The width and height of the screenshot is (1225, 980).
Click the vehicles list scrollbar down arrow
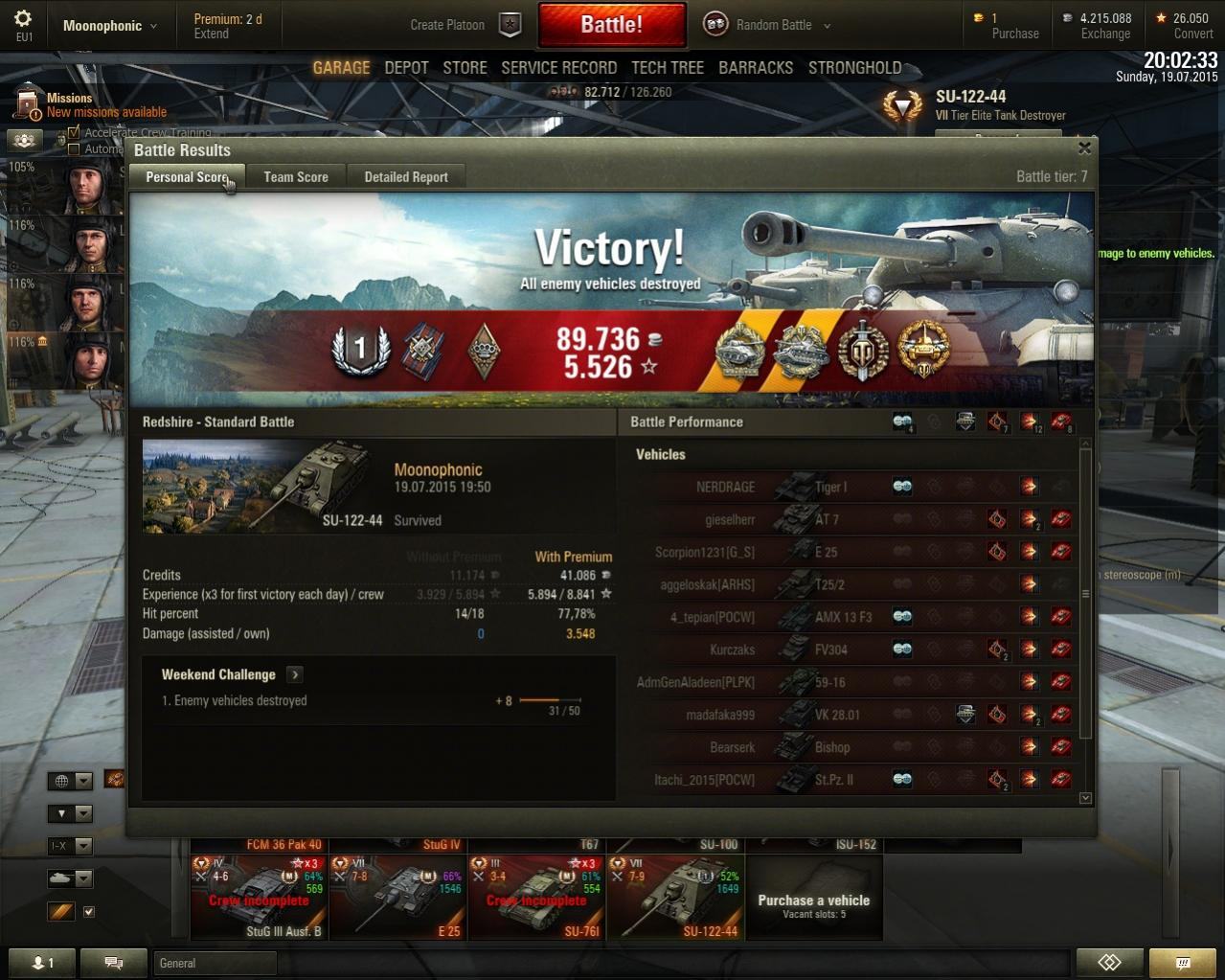(x=1085, y=798)
